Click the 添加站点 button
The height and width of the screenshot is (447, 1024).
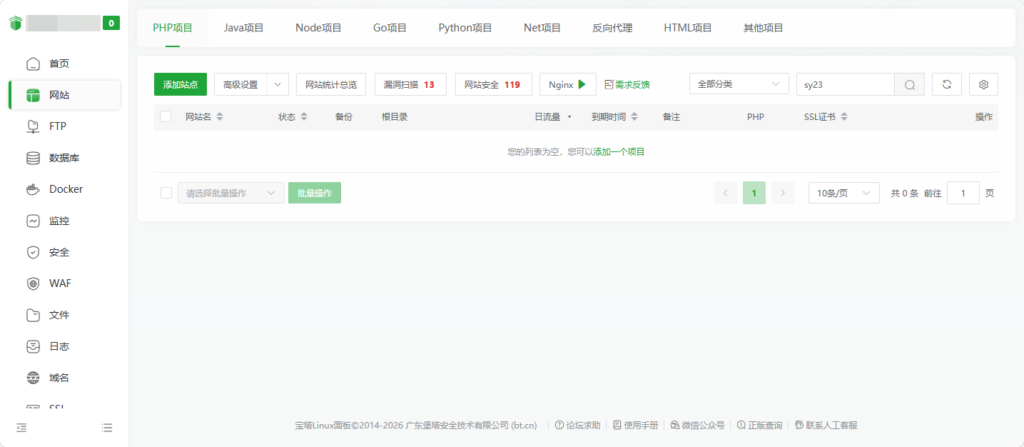coord(180,84)
